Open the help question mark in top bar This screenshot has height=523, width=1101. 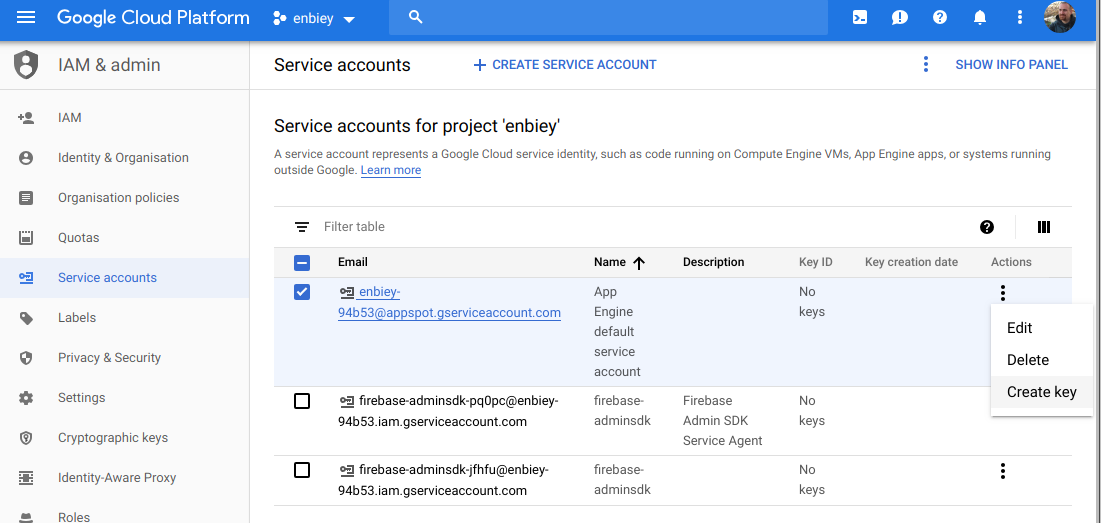(940, 18)
